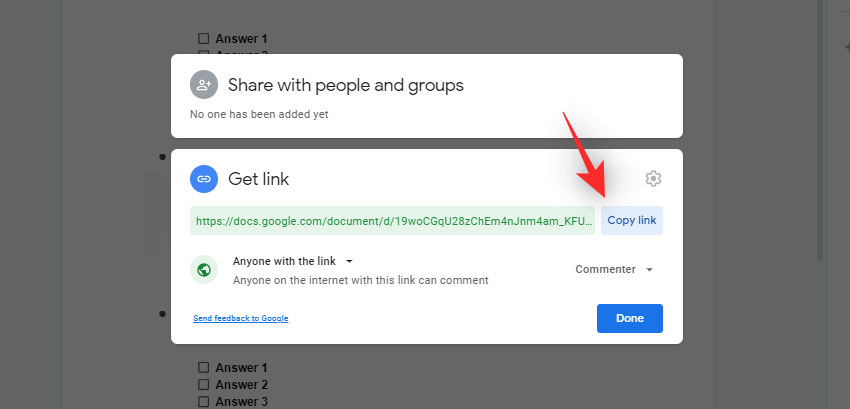Click 'Anyone on the internet with this link can comment'
This screenshot has width=850, height=409.
pos(360,280)
